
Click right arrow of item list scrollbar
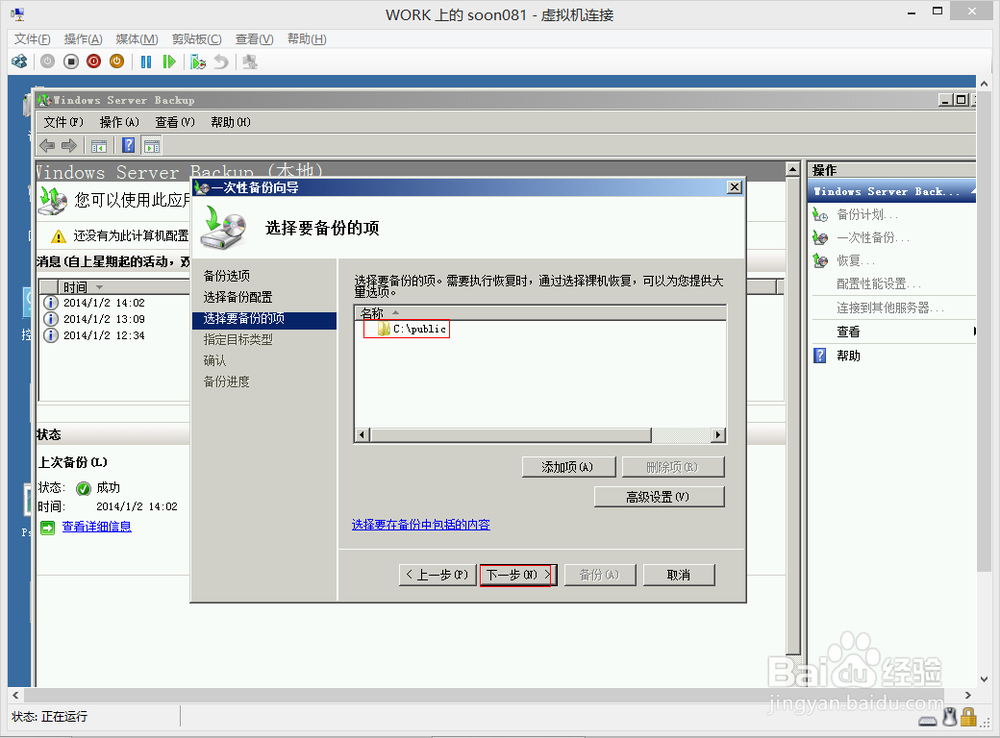[718, 435]
